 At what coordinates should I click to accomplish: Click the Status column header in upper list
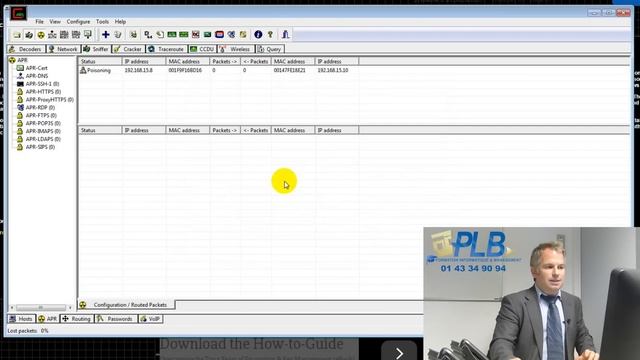[x=100, y=61]
